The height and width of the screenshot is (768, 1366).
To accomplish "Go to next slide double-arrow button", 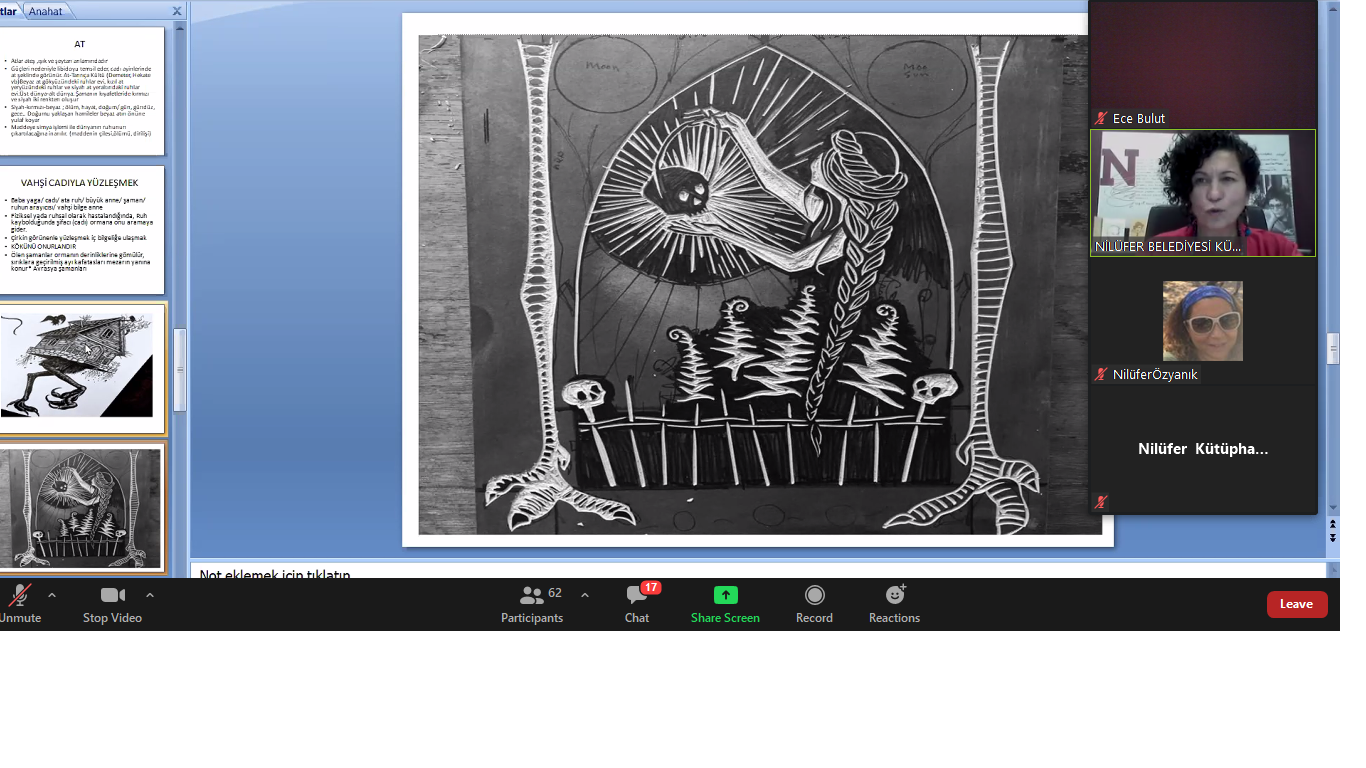I will pos(1332,537).
